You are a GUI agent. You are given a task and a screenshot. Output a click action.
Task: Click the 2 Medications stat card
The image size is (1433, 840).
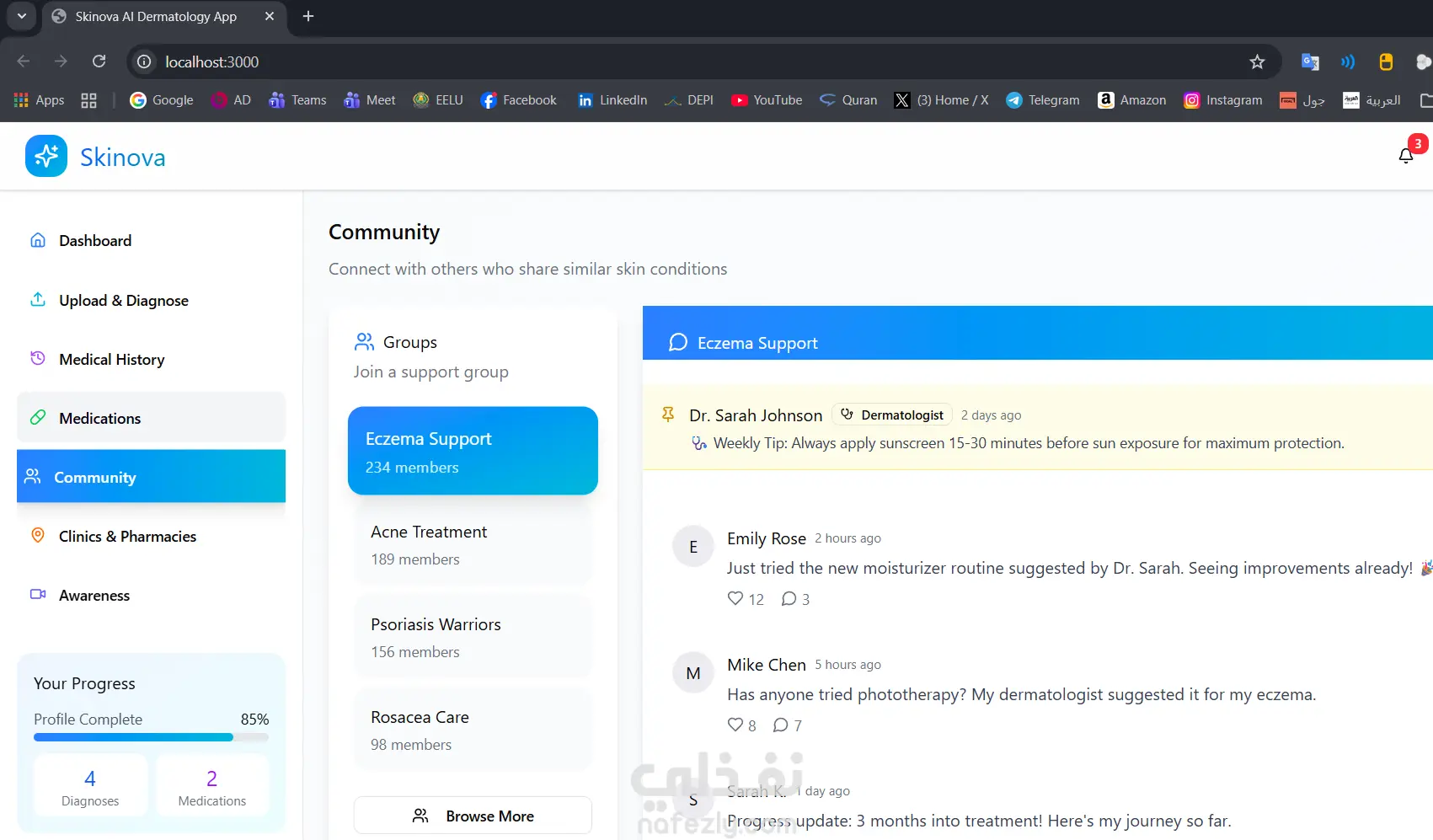212,786
